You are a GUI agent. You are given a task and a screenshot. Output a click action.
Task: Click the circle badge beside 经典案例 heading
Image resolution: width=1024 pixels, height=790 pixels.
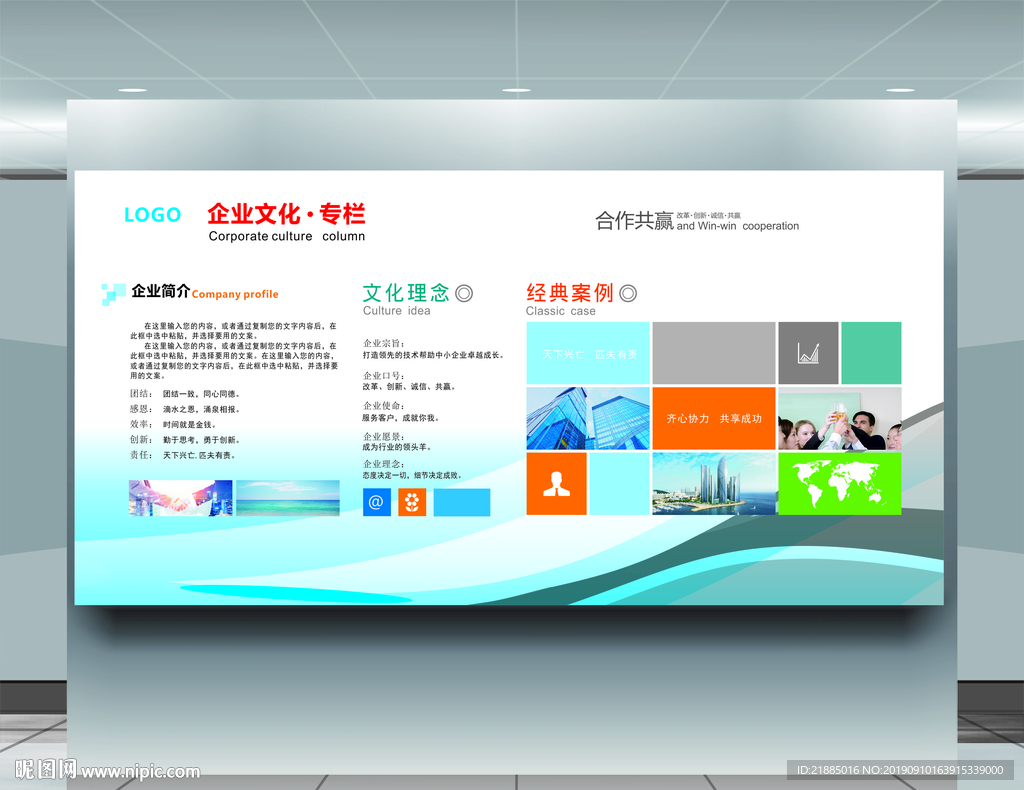point(628,294)
